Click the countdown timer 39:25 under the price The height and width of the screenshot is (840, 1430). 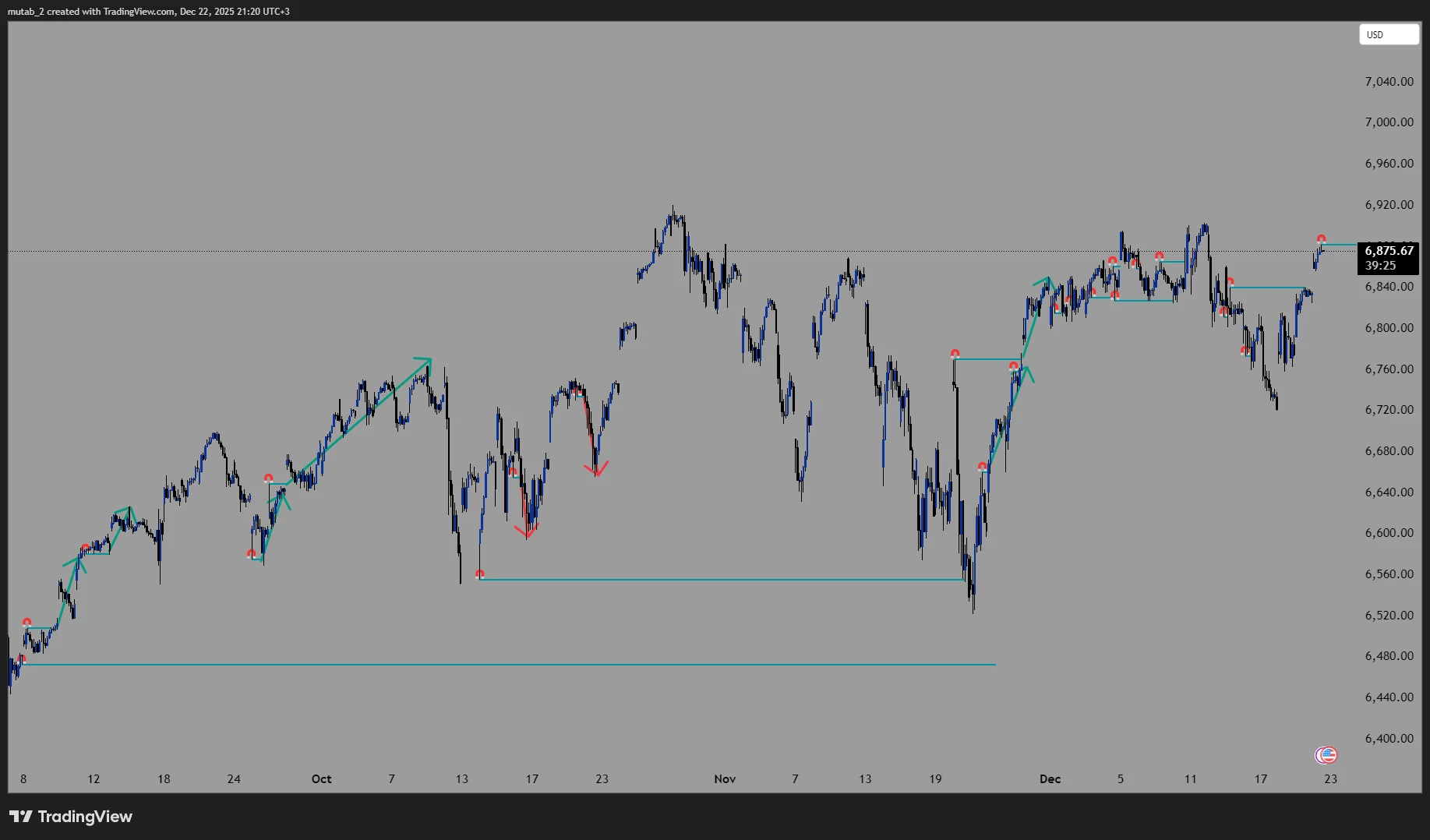tap(1380, 266)
